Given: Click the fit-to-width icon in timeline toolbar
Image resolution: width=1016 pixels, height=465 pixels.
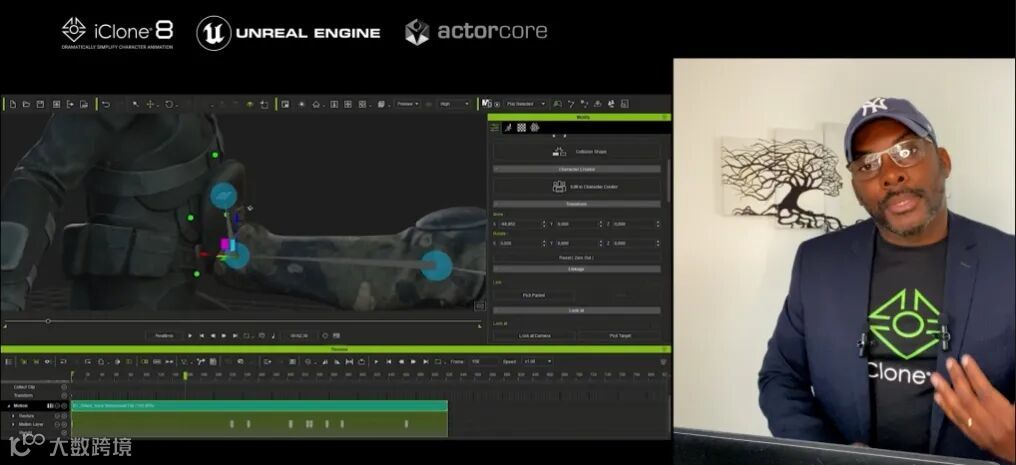Looking at the screenshot, I should point(350,361).
